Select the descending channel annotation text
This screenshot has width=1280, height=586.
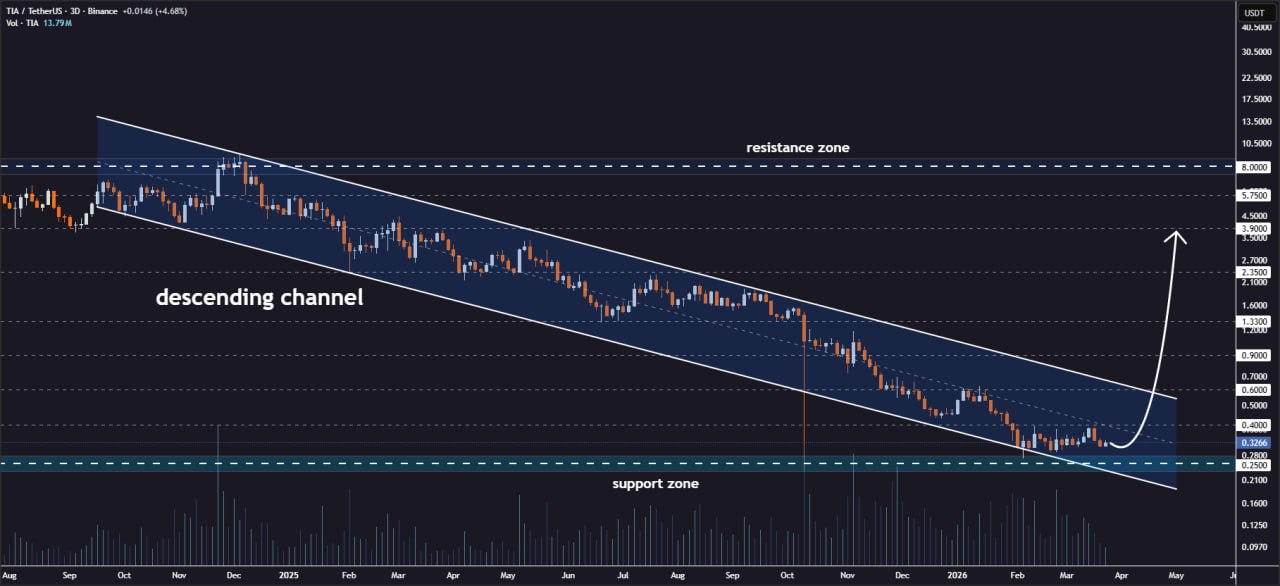click(x=259, y=297)
